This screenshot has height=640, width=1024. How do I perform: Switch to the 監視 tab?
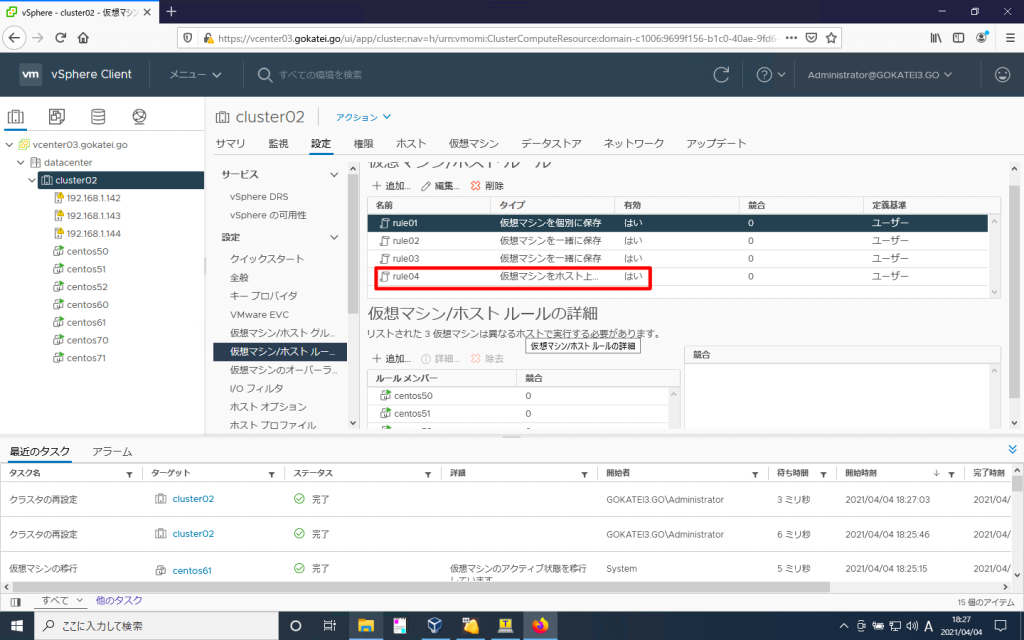point(278,143)
